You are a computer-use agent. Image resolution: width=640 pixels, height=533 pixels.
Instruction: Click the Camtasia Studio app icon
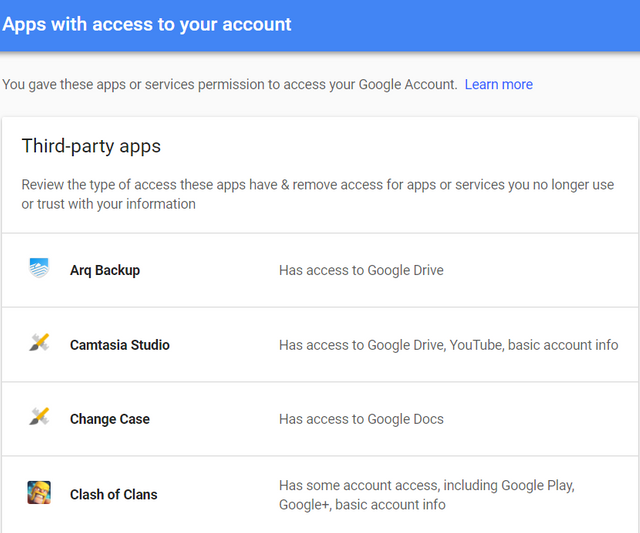39,342
